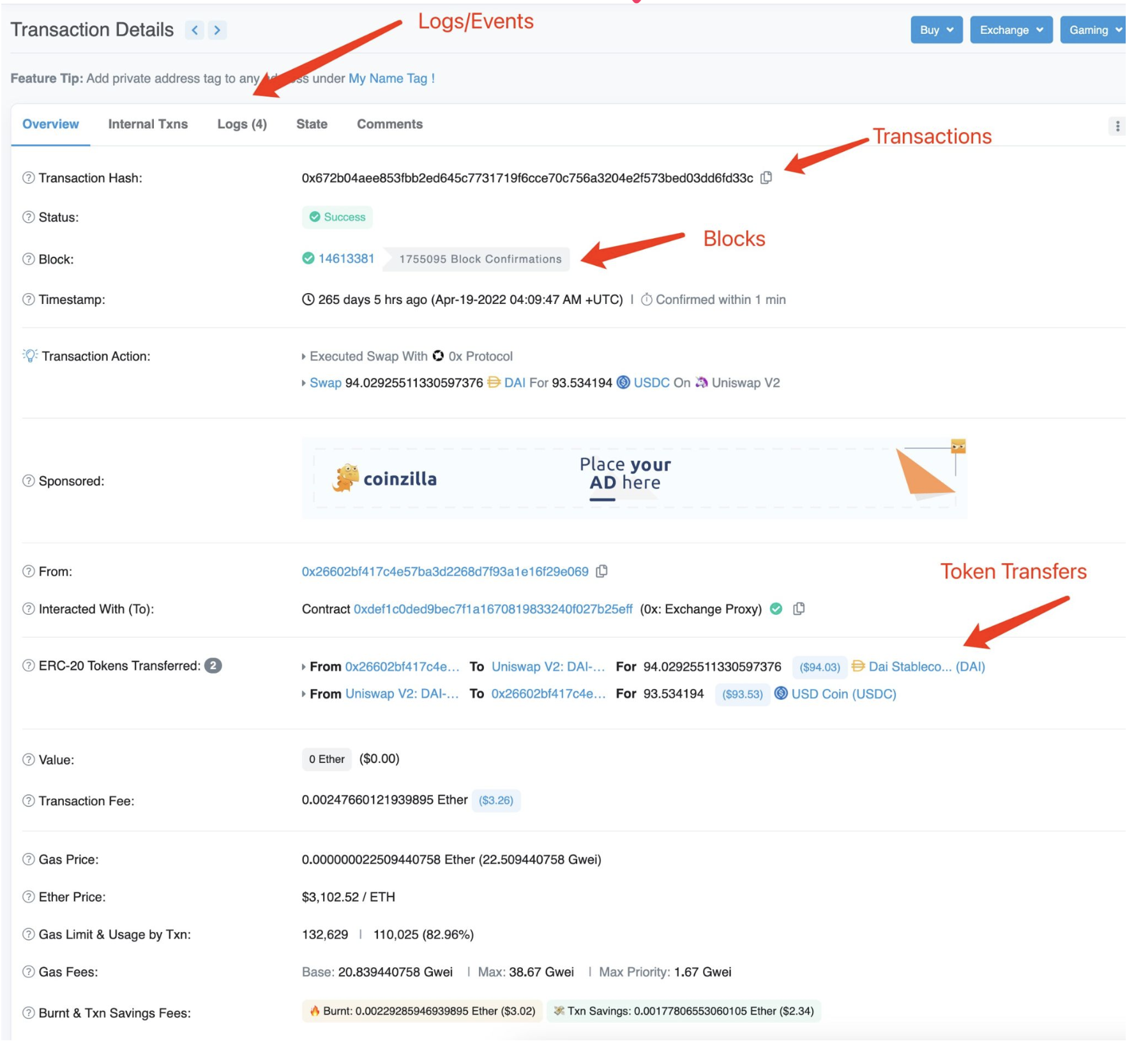Copy the transaction hash to clipboard
The width and height of the screenshot is (1148, 1042).
(766, 178)
